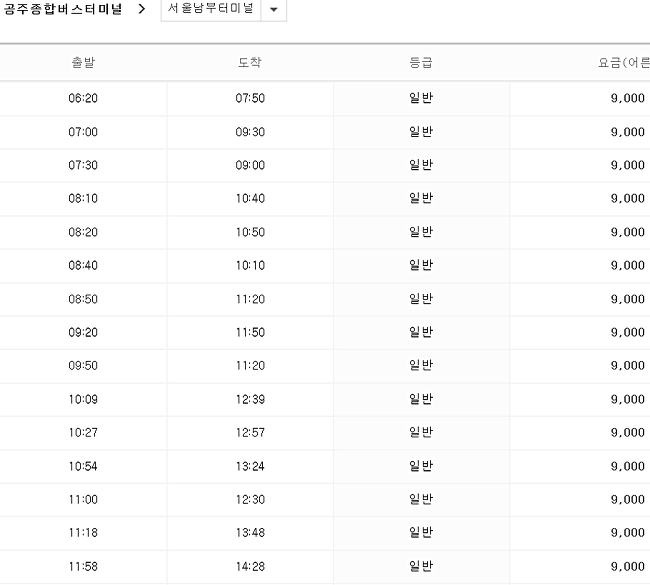Viewport: 650px width, 585px height.
Task: Select the 10:27 departure time
Action: [83, 432]
